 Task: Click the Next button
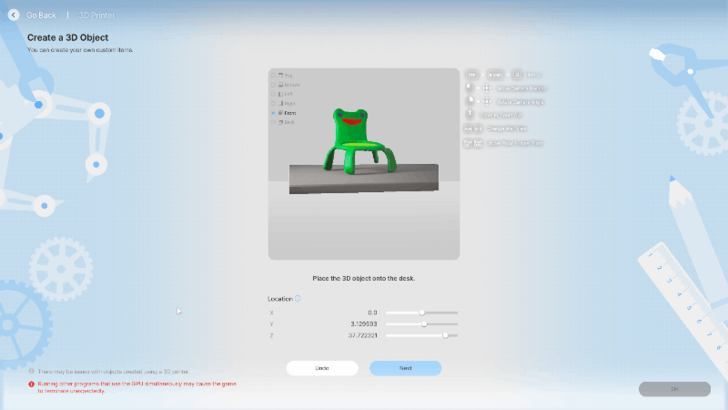pyautogui.click(x=405, y=368)
